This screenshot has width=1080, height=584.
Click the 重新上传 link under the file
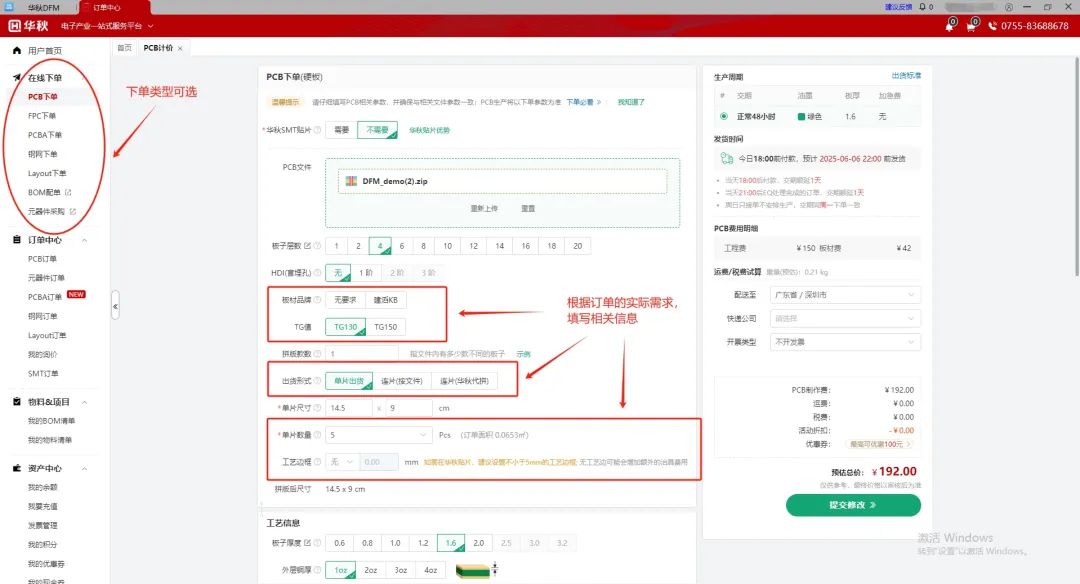484,208
